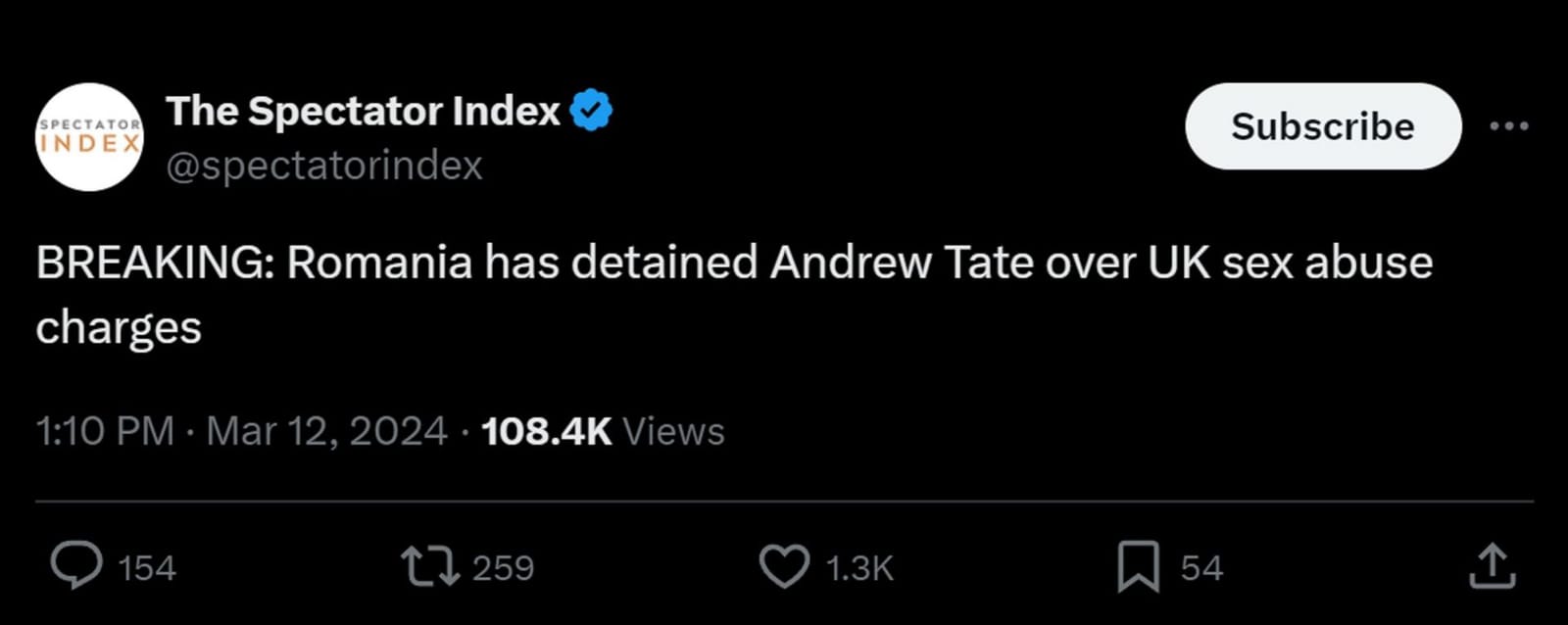
Task: Share the tweet via the share icon
Action: pyautogui.click(x=1494, y=566)
